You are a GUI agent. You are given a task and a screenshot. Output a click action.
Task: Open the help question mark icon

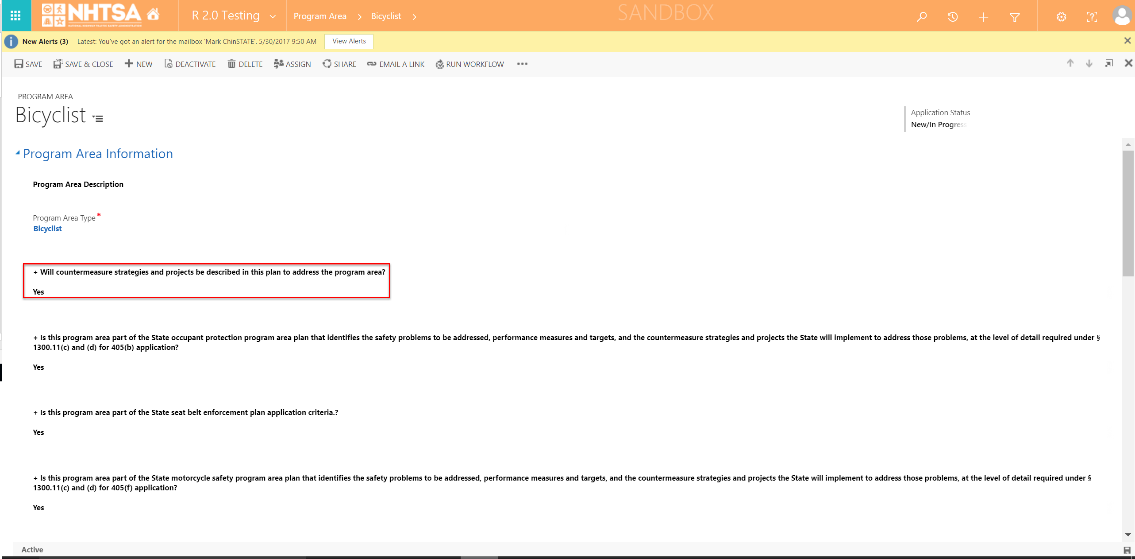[x=1092, y=17]
